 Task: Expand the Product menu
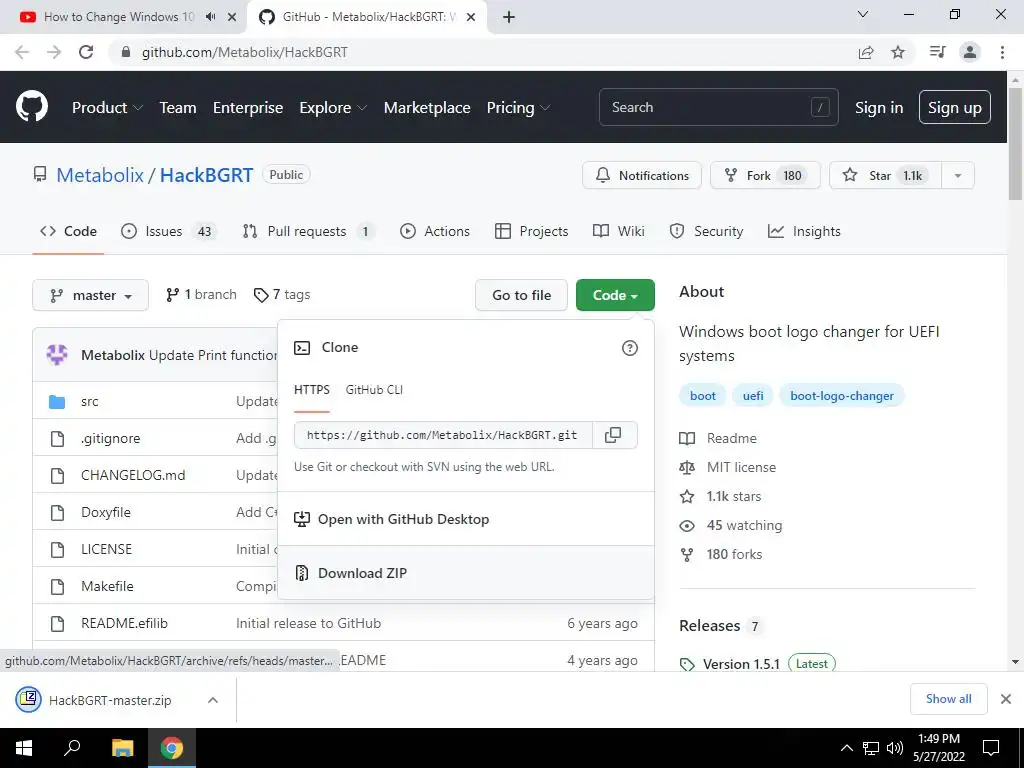(107, 108)
